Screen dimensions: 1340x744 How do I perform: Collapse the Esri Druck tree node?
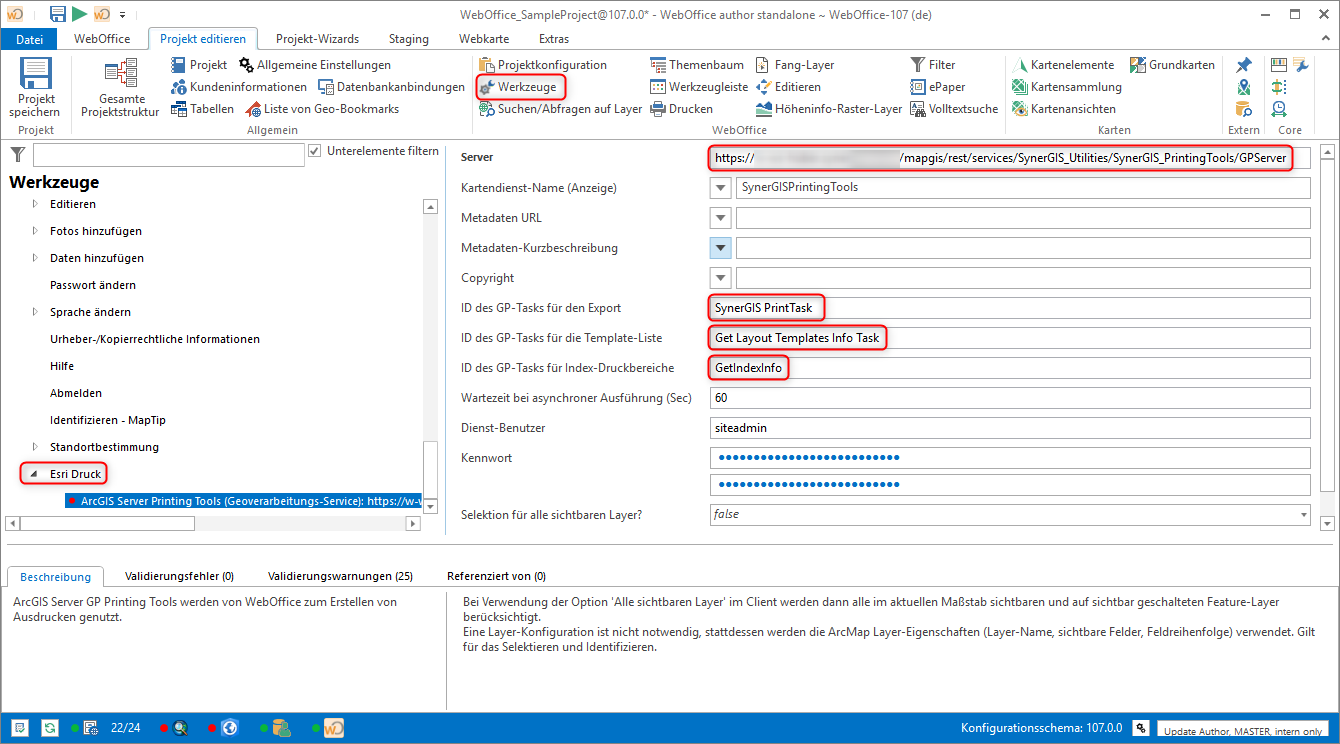(x=33, y=474)
